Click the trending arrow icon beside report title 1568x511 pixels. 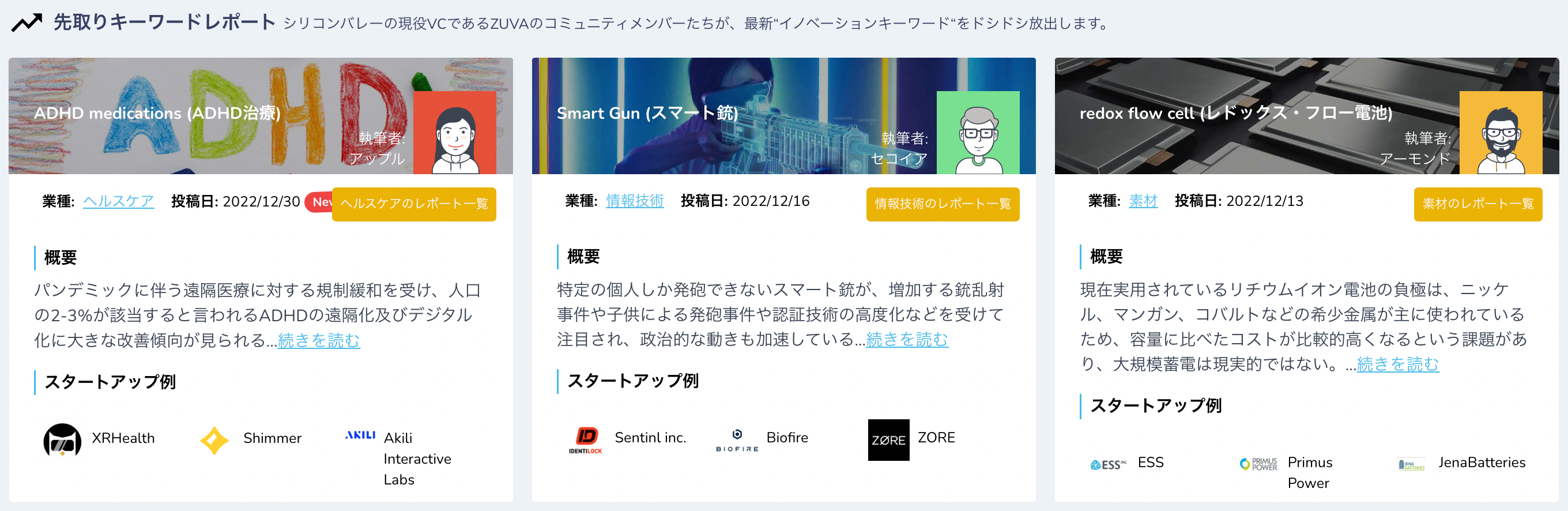tap(27, 23)
